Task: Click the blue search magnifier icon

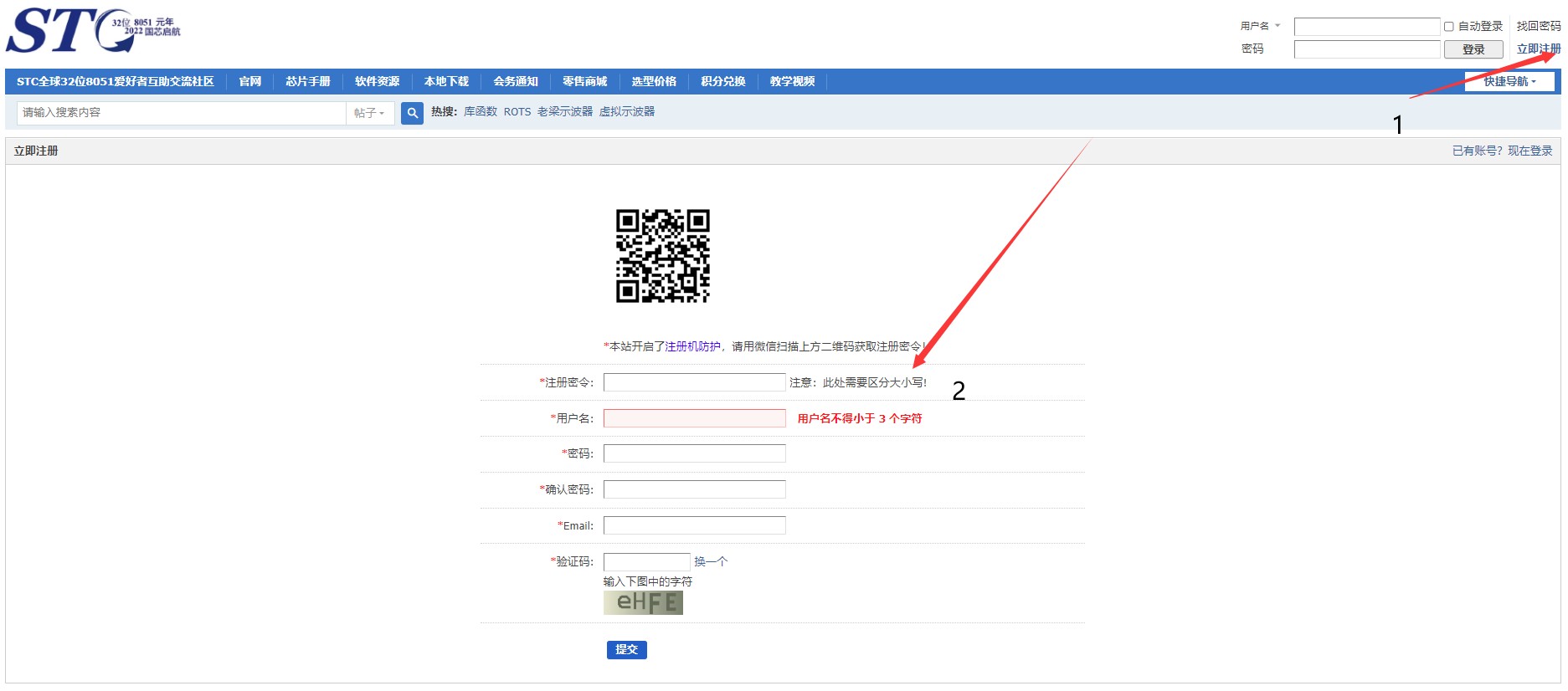Action: [x=412, y=113]
